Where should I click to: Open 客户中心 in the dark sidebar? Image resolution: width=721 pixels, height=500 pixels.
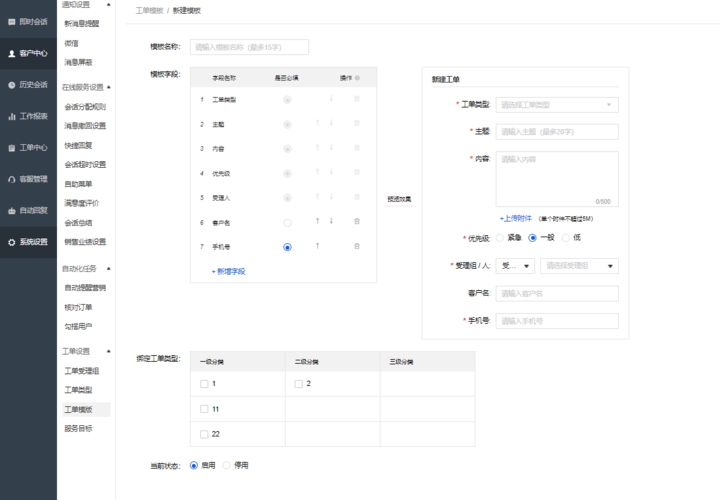[x=28, y=53]
